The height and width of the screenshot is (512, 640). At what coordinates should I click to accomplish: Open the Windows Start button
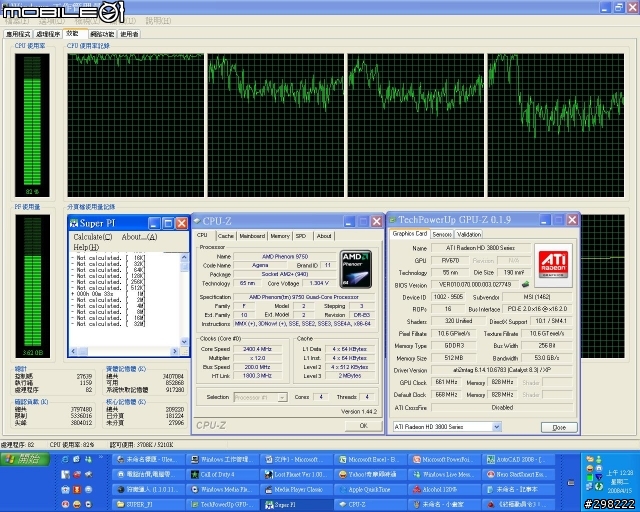coord(25,459)
